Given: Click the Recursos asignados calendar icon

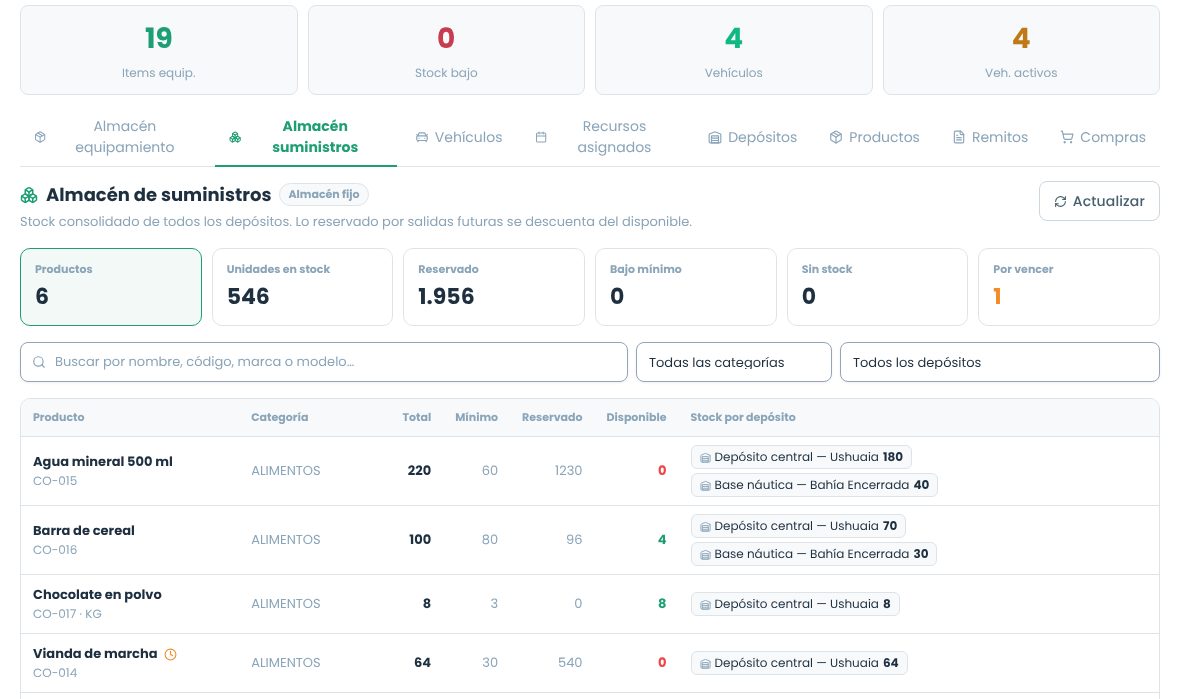Looking at the screenshot, I should pyautogui.click(x=541, y=137).
